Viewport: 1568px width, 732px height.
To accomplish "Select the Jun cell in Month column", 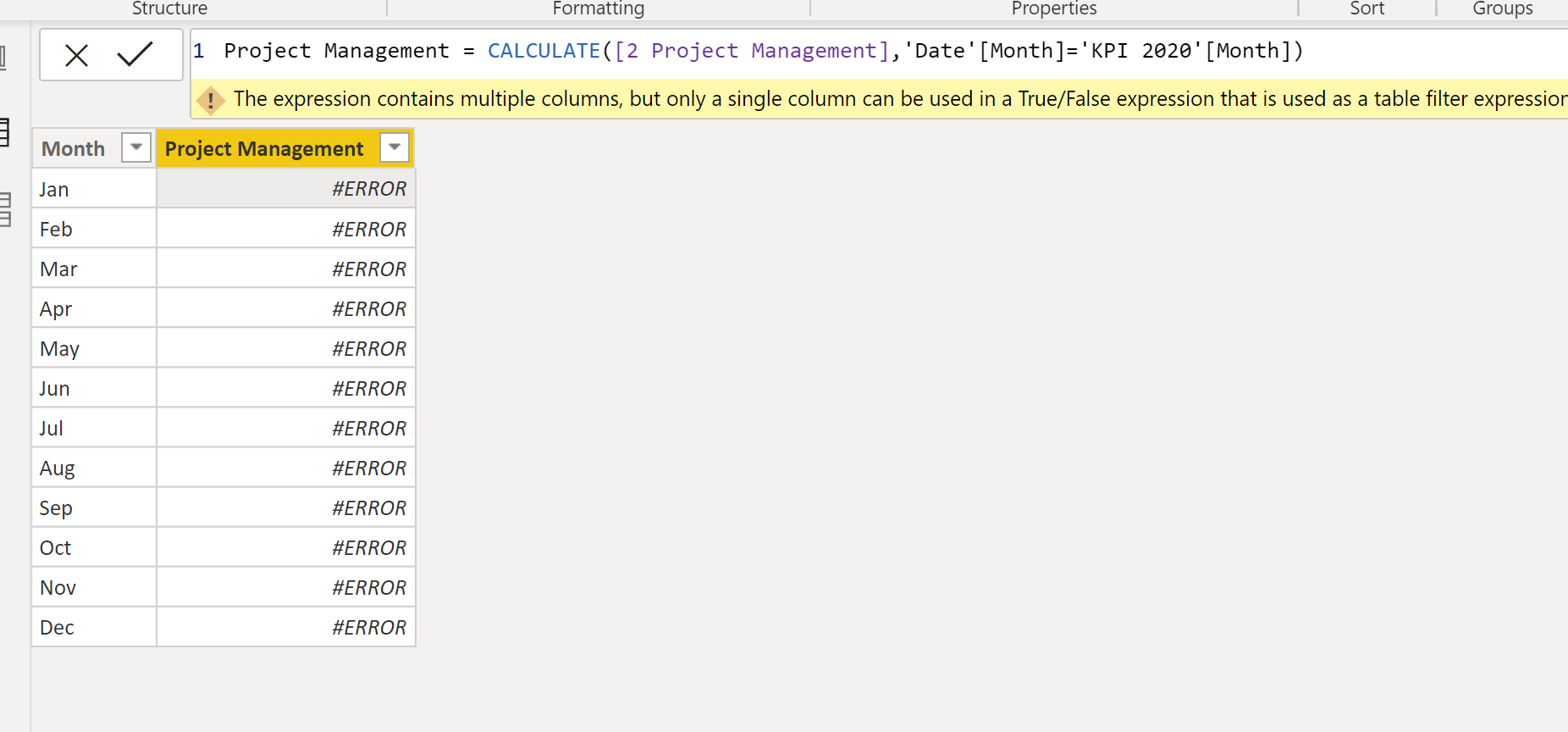I will (94, 388).
